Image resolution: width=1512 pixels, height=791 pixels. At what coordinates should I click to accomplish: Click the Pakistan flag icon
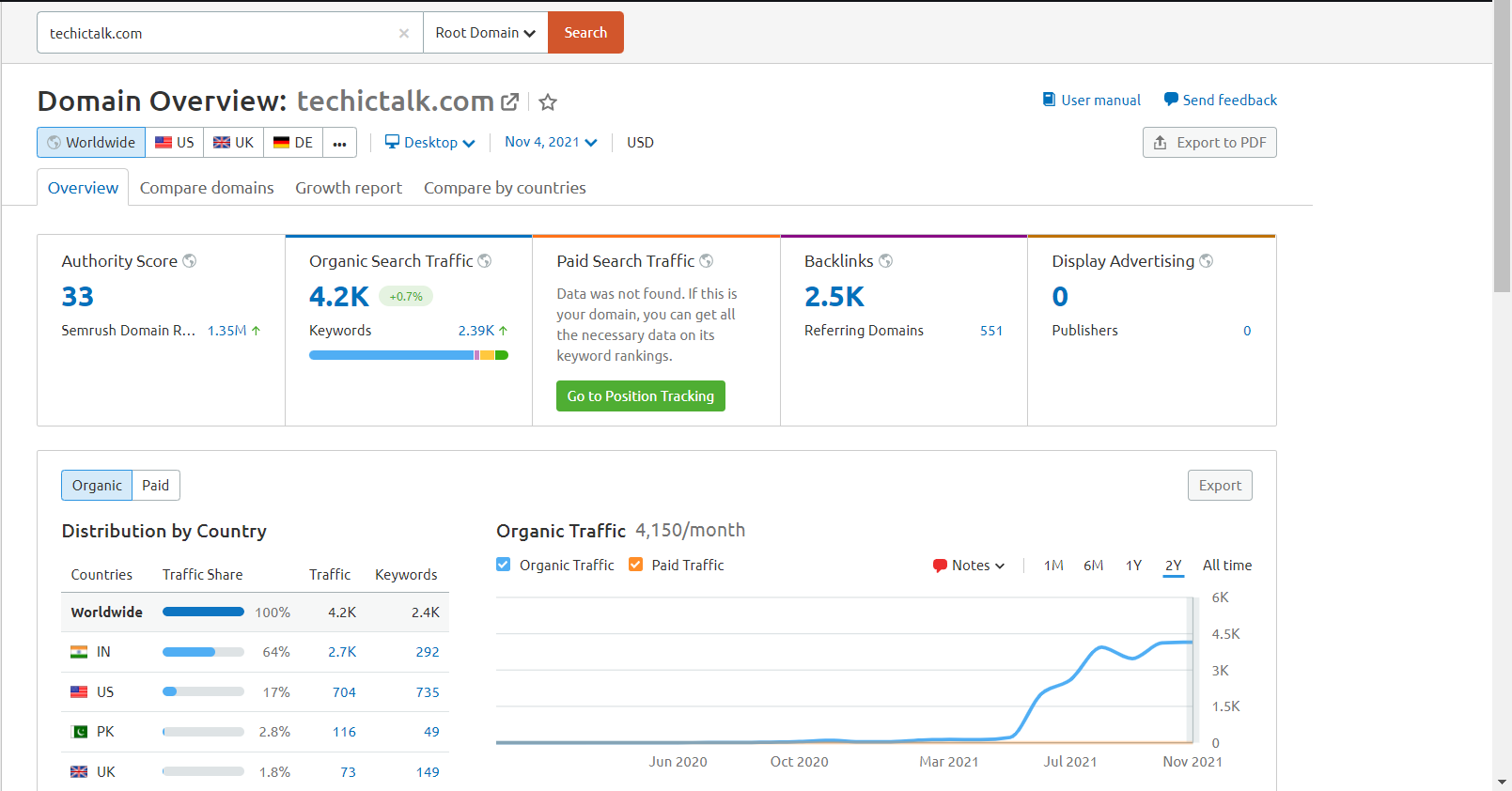point(79,732)
